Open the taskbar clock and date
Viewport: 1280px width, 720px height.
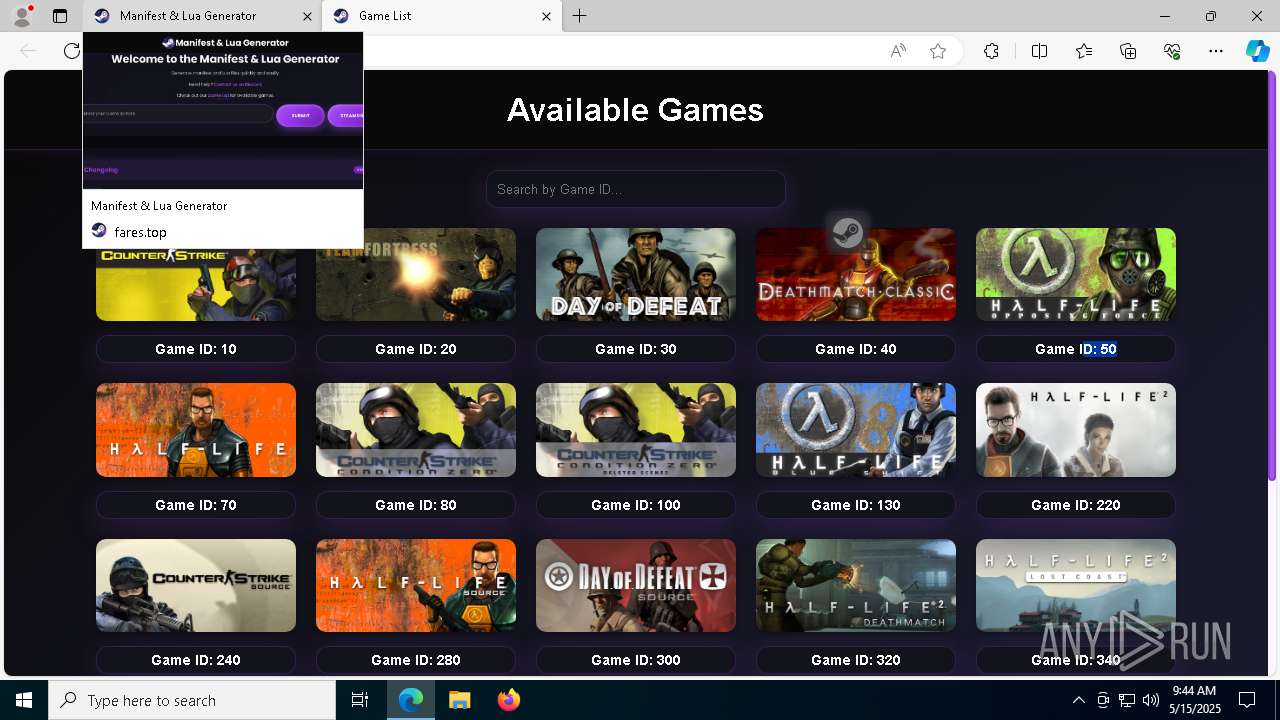(x=1193, y=700)
